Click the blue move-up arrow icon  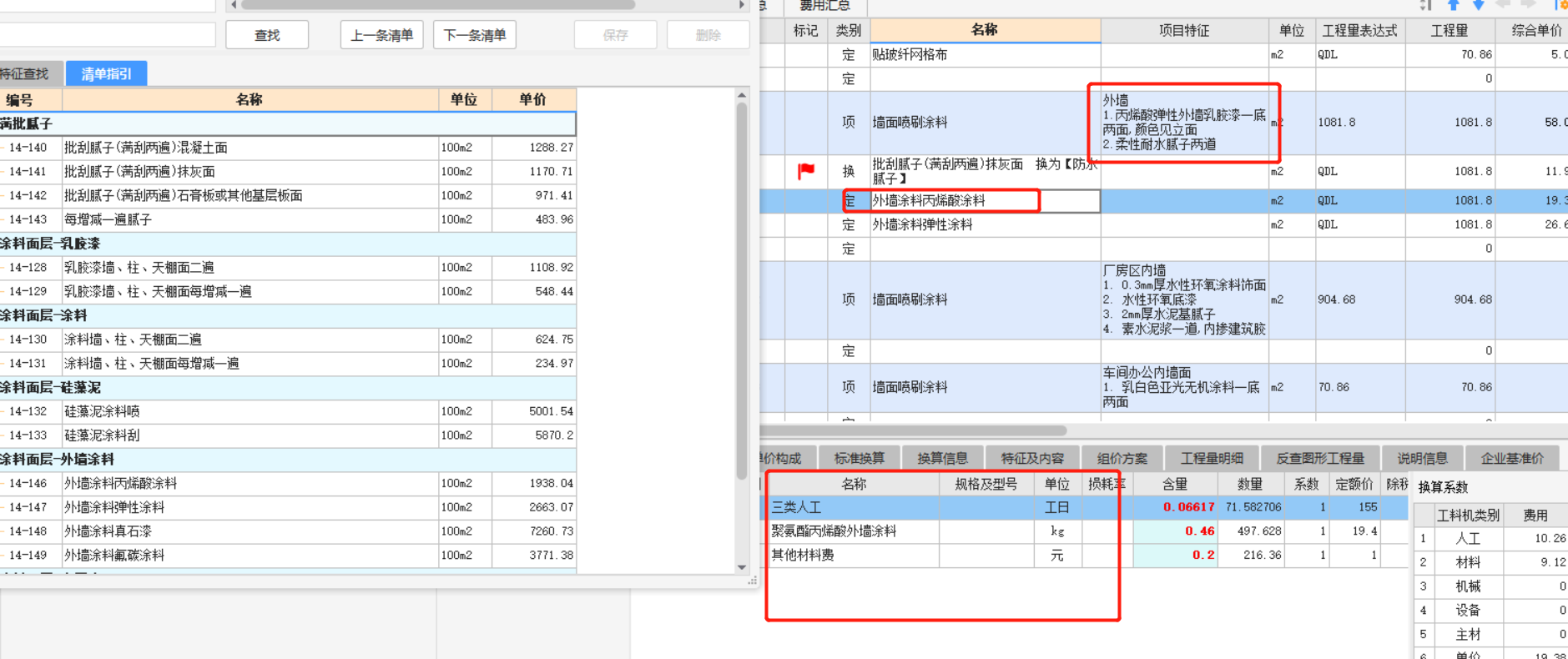point(1454,5)
